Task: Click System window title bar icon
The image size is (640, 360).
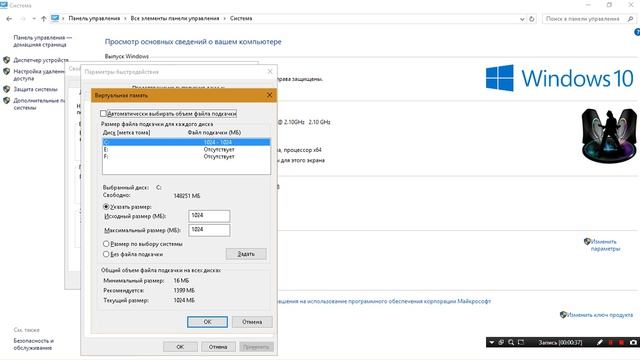Action: point(4,5)
